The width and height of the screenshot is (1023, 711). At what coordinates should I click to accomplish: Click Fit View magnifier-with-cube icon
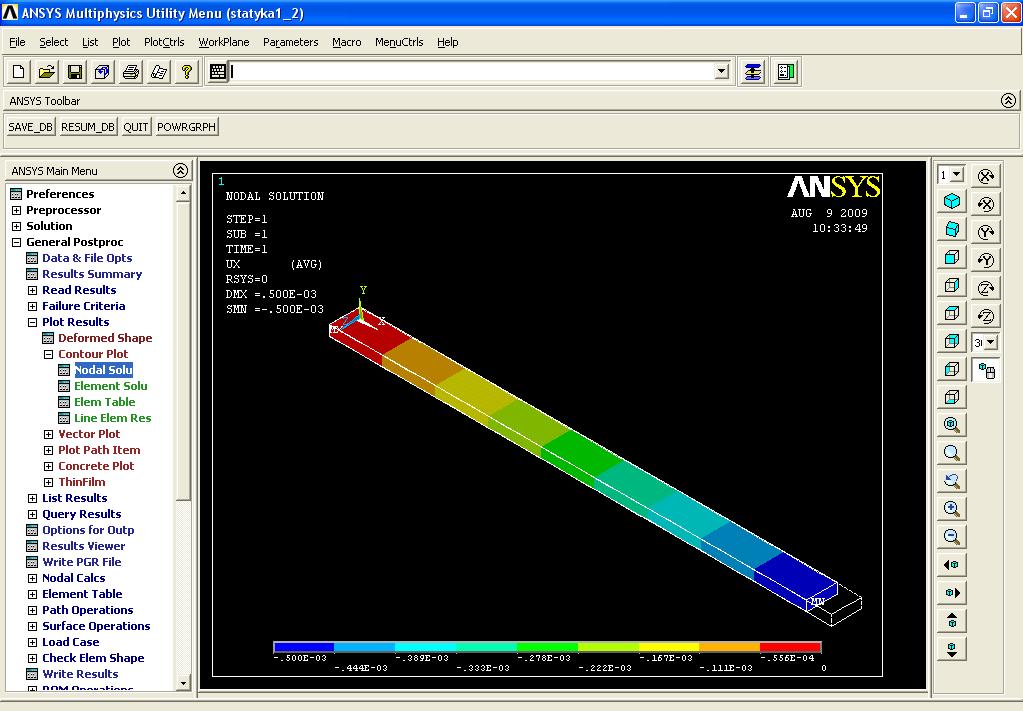[x=952, y=425]
